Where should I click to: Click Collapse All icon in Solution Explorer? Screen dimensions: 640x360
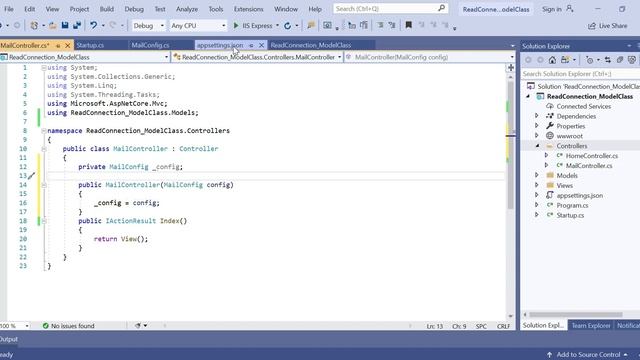click(620, 60)
